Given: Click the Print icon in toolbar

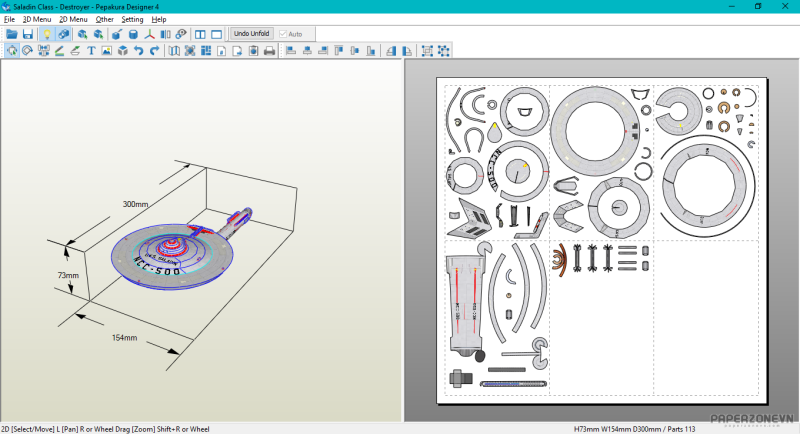Looking at the screenshot, I should pyautogui.click(x=269, y=51).
